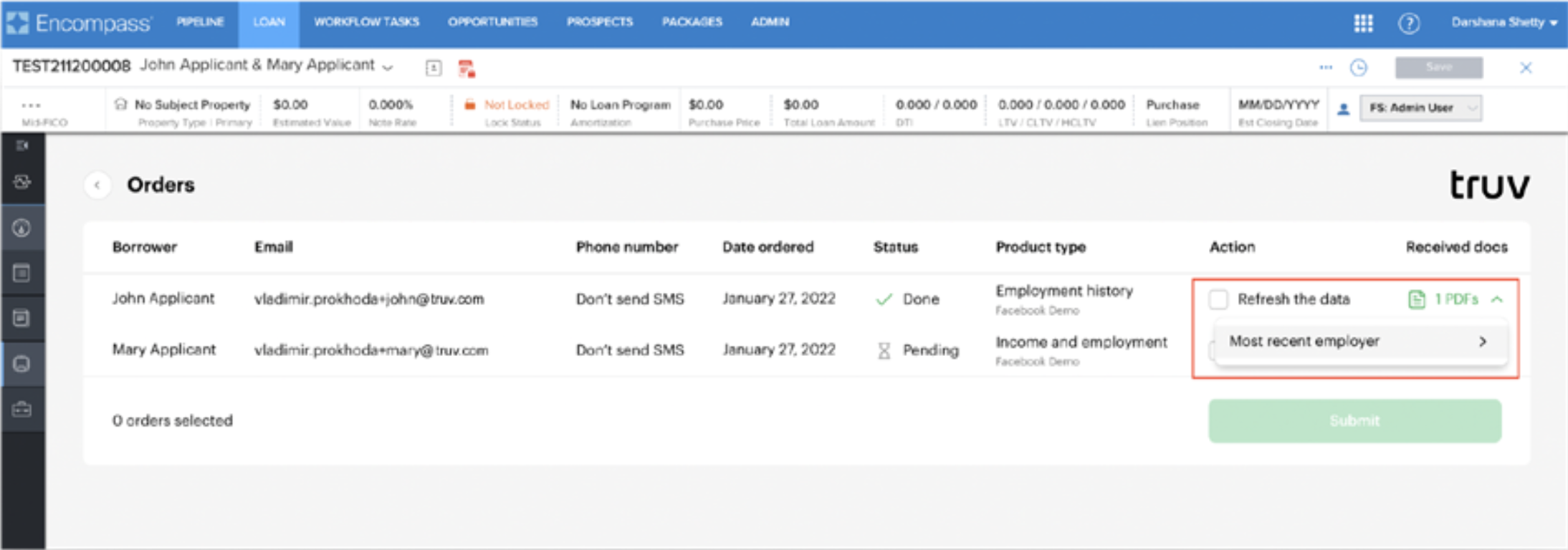The width and height of the screenshot is (1568, 550).
Task: Click the truv logo
Action: coord(1489,185)
